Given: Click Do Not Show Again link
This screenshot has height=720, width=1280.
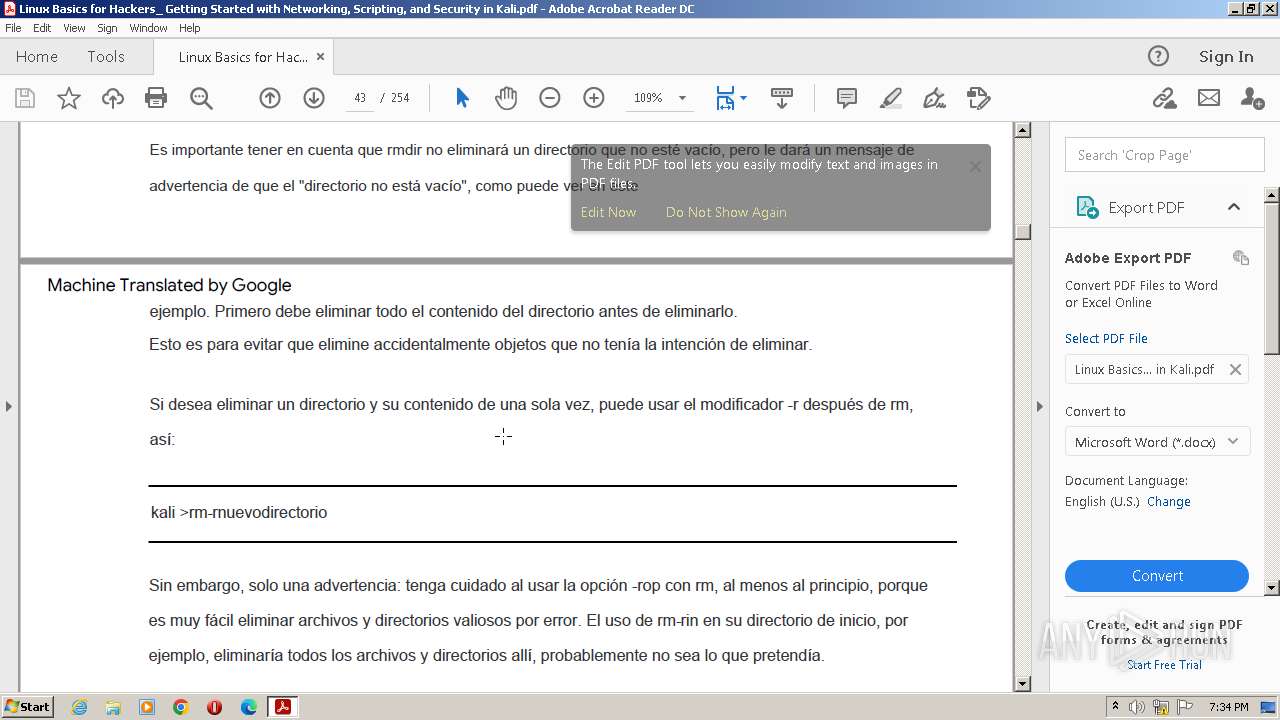Looking at the screenshot, I should (726, 212).
